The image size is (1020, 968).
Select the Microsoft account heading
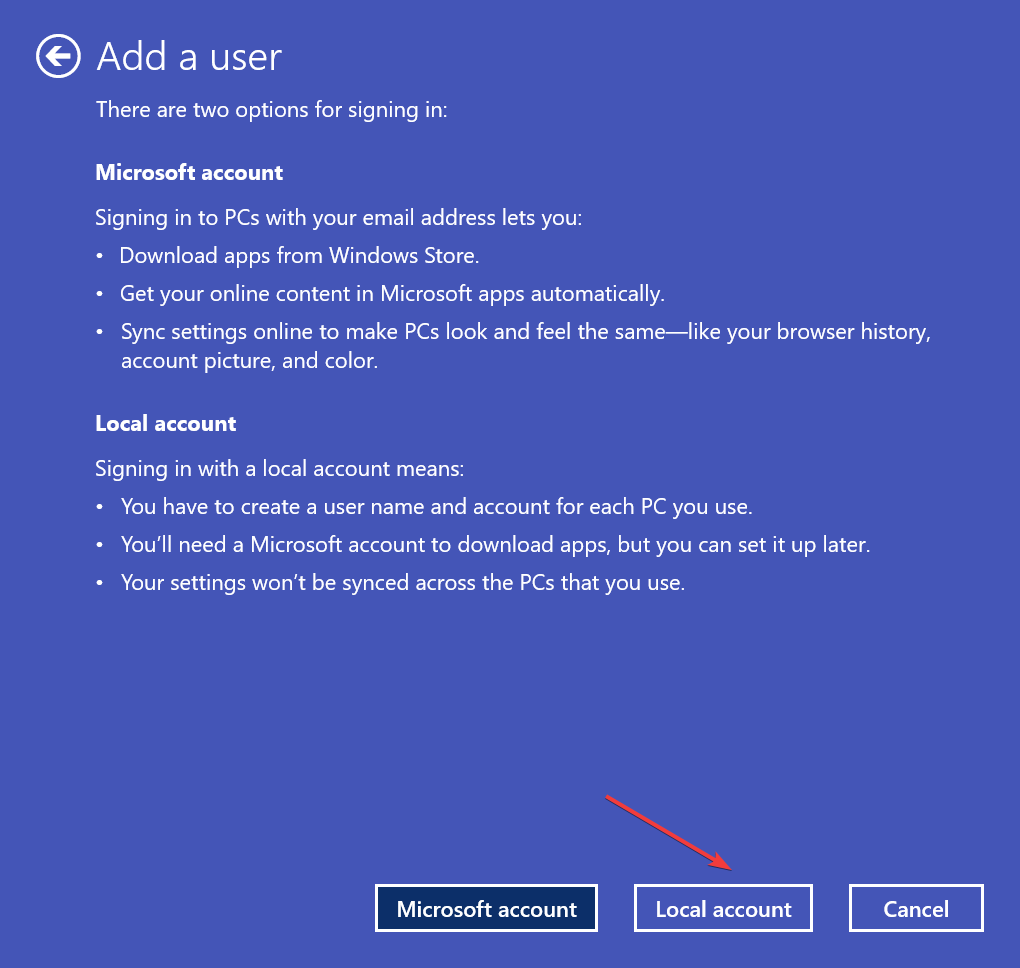tap(189, 172)
